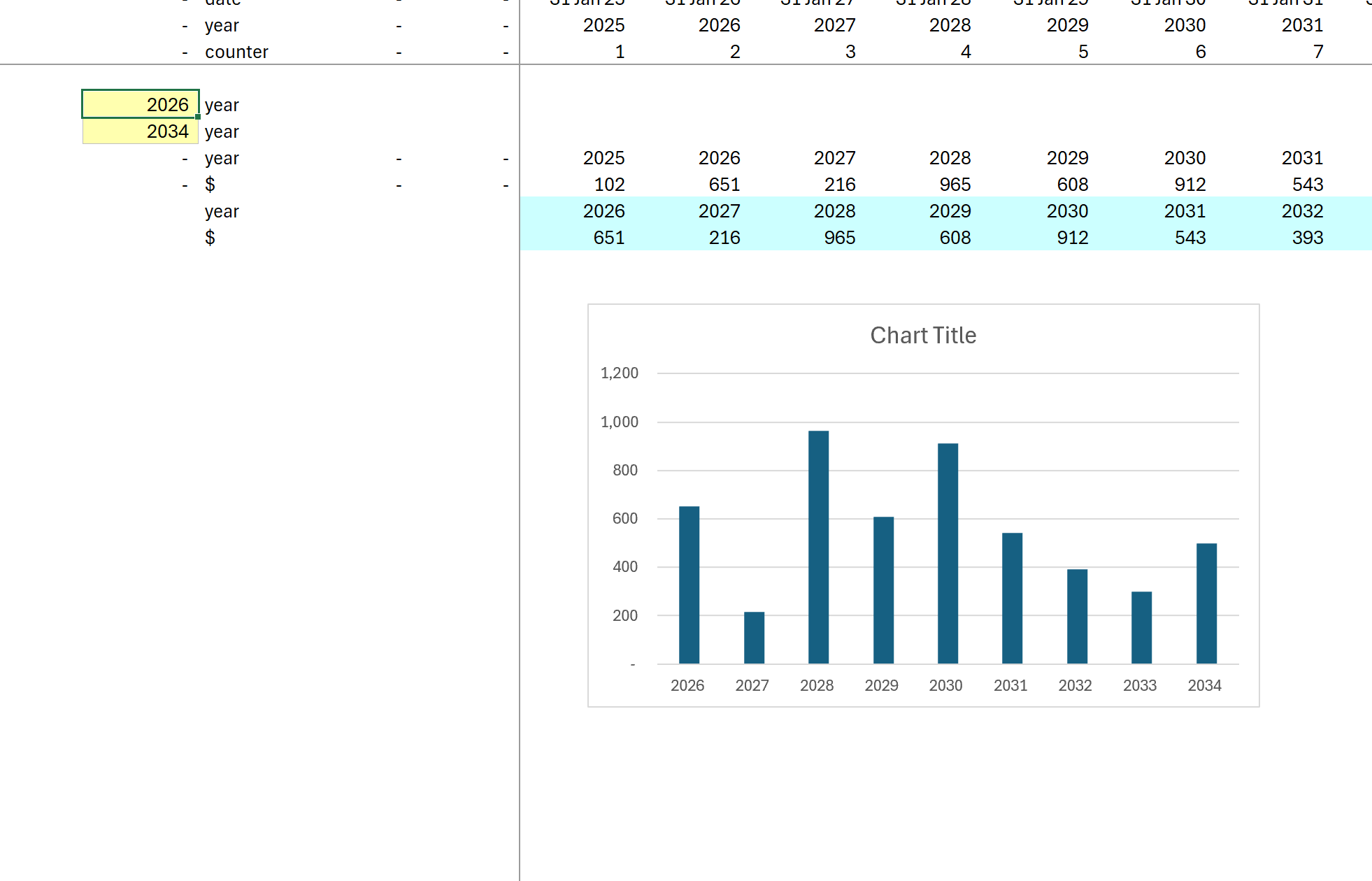Select highlighted cell with value 393
Screen dimensions: 1372x881
point(1307,238)
